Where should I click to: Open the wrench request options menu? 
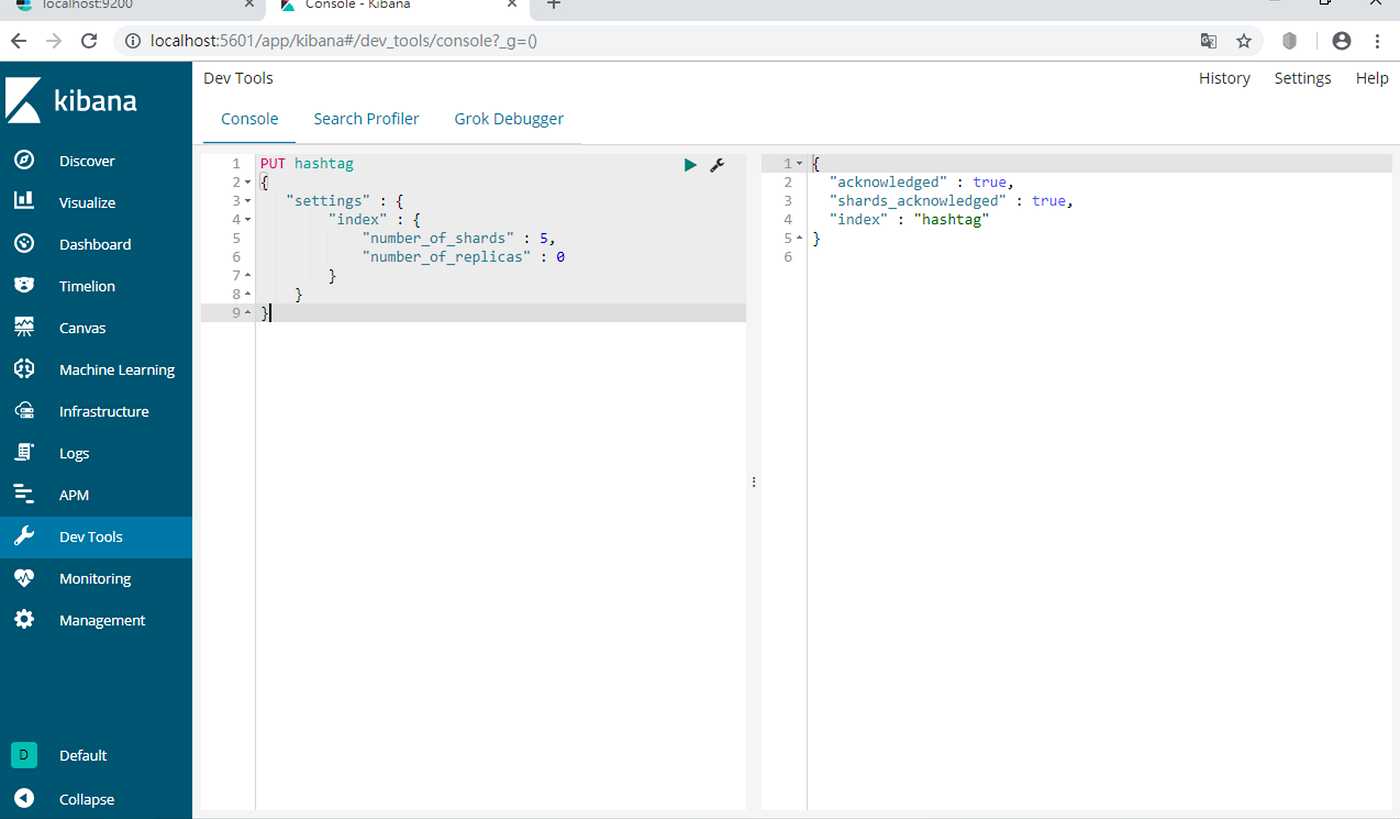[717, 165]
